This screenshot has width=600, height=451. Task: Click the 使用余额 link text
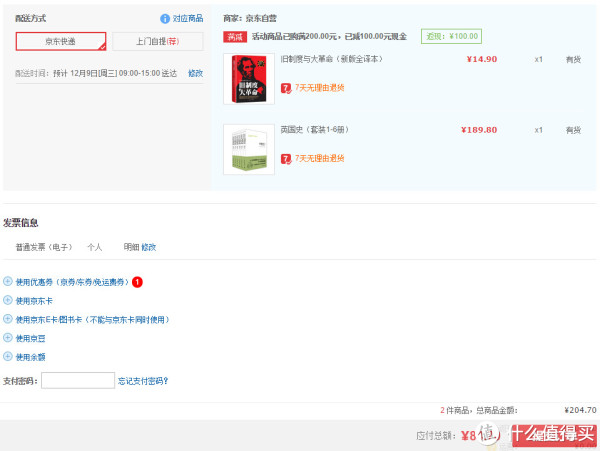click(30, 357)
